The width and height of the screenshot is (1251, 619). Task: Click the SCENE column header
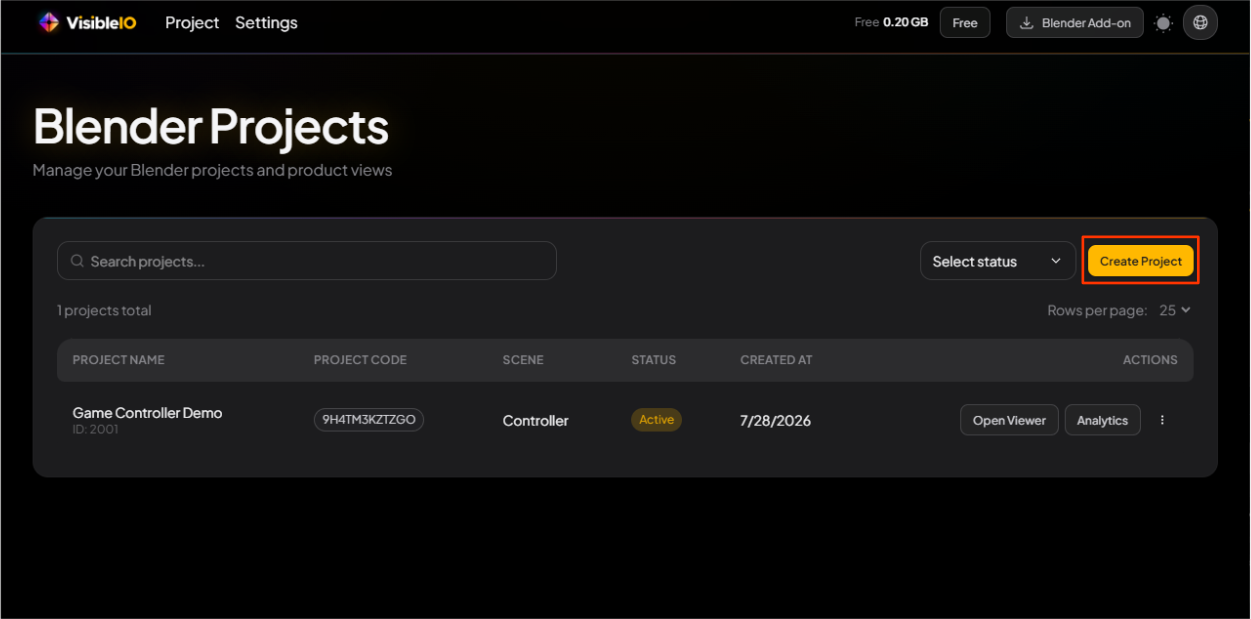523,360
